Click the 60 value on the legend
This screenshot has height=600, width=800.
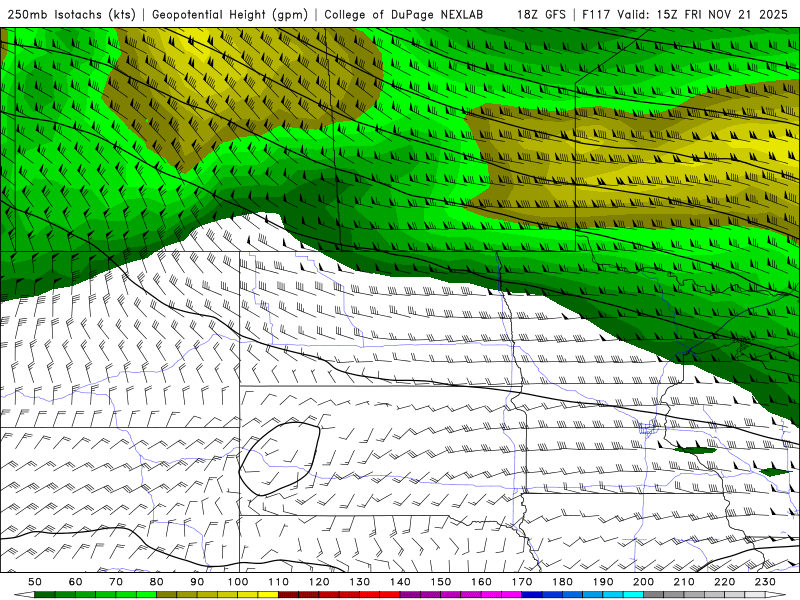coord(76,582)
